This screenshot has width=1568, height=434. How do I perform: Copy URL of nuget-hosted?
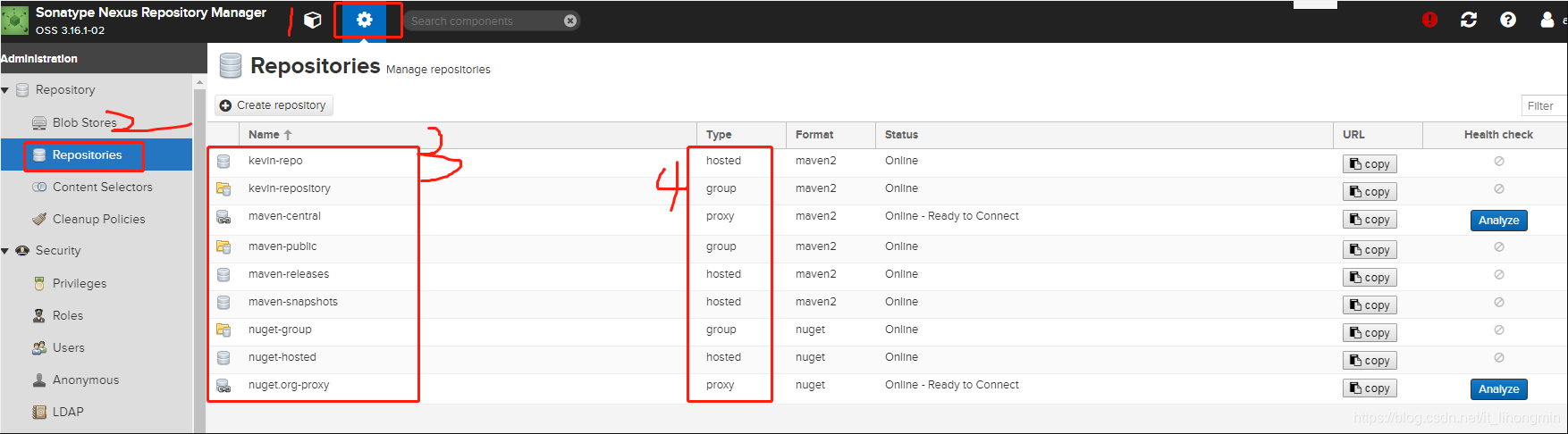click(x=1370, y=361)
